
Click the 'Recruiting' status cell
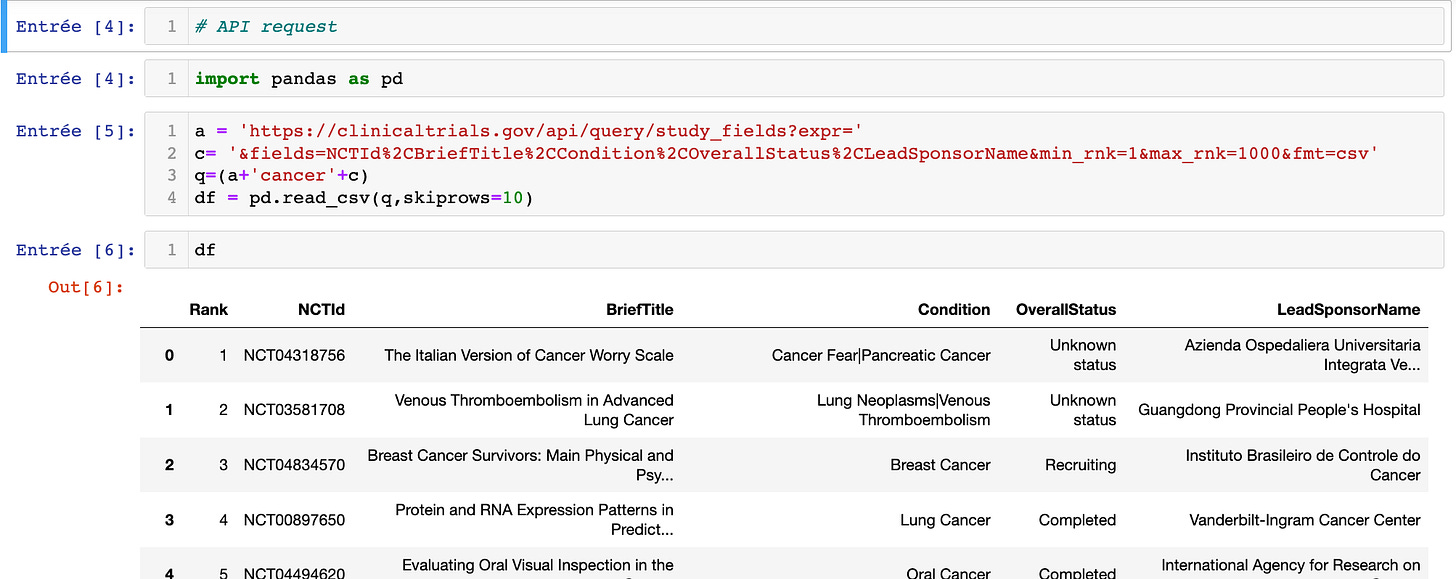tap(1080, 465)
